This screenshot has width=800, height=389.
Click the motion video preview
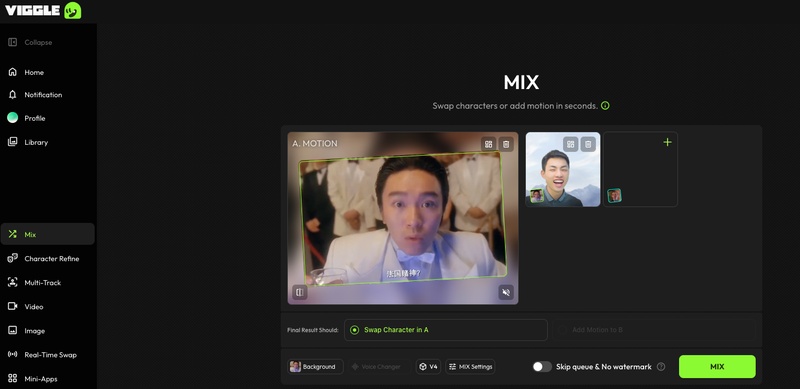[403, 218]
